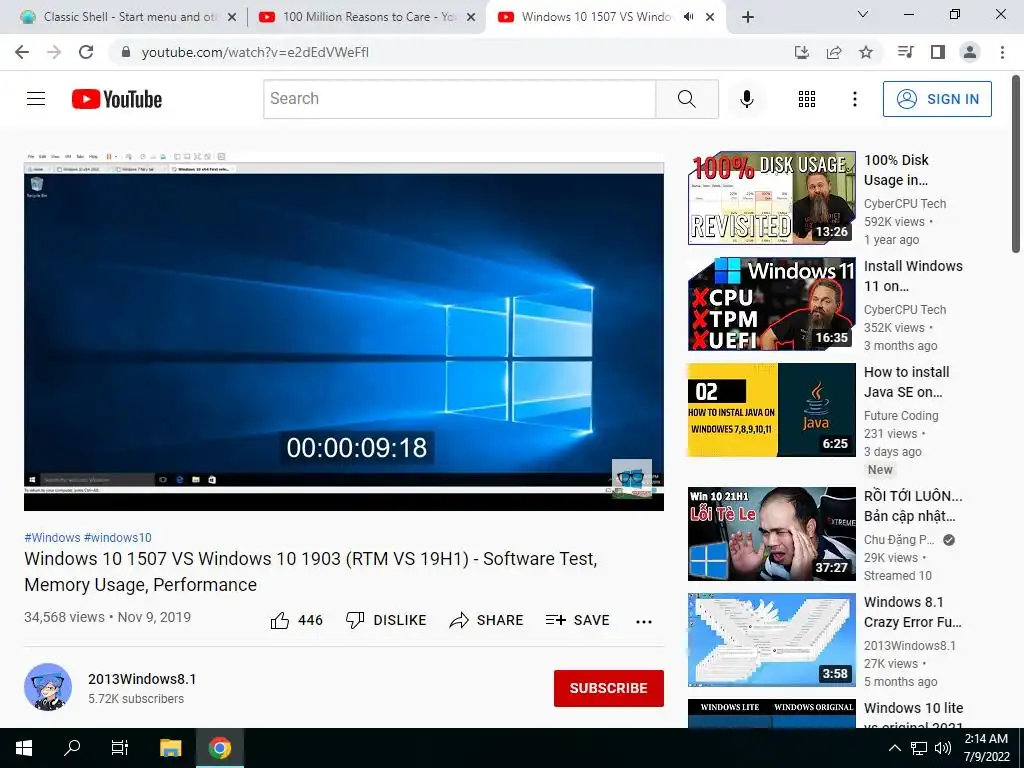Open the Install Windows 11 on video title
Image resolution: width=1024 pixels, height=768 pixels.
(913, 276)
